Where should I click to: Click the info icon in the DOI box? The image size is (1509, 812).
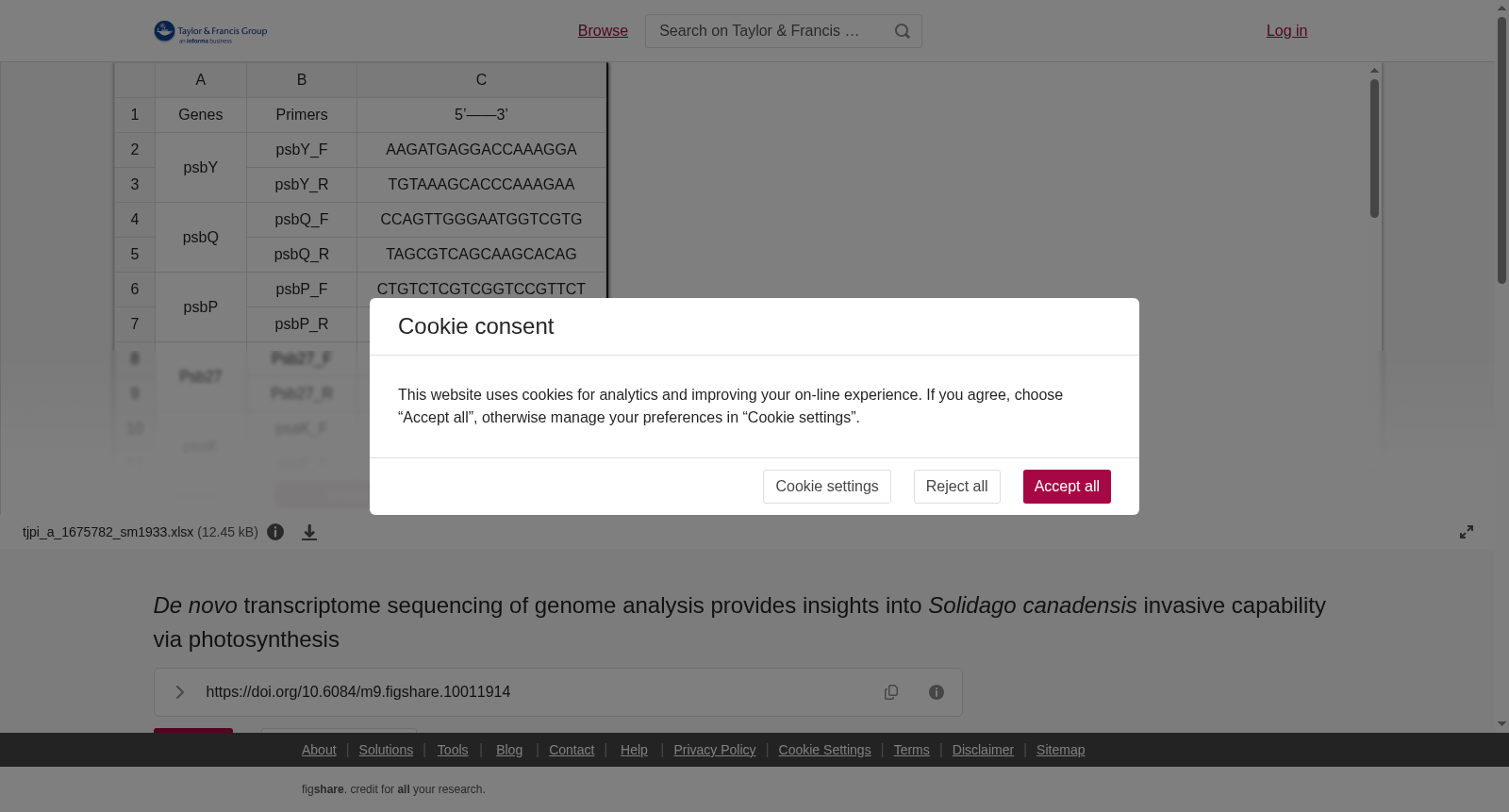[x=937, y=692]
